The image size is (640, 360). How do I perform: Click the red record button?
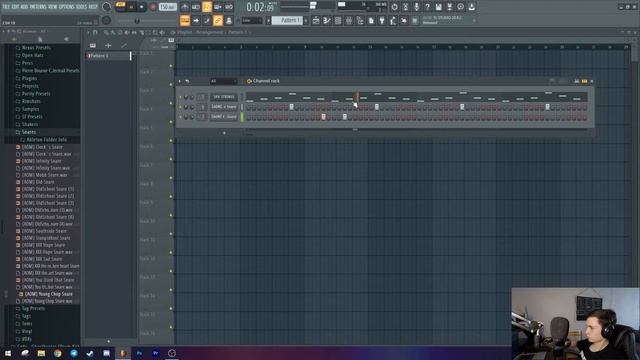coord(153,7)
